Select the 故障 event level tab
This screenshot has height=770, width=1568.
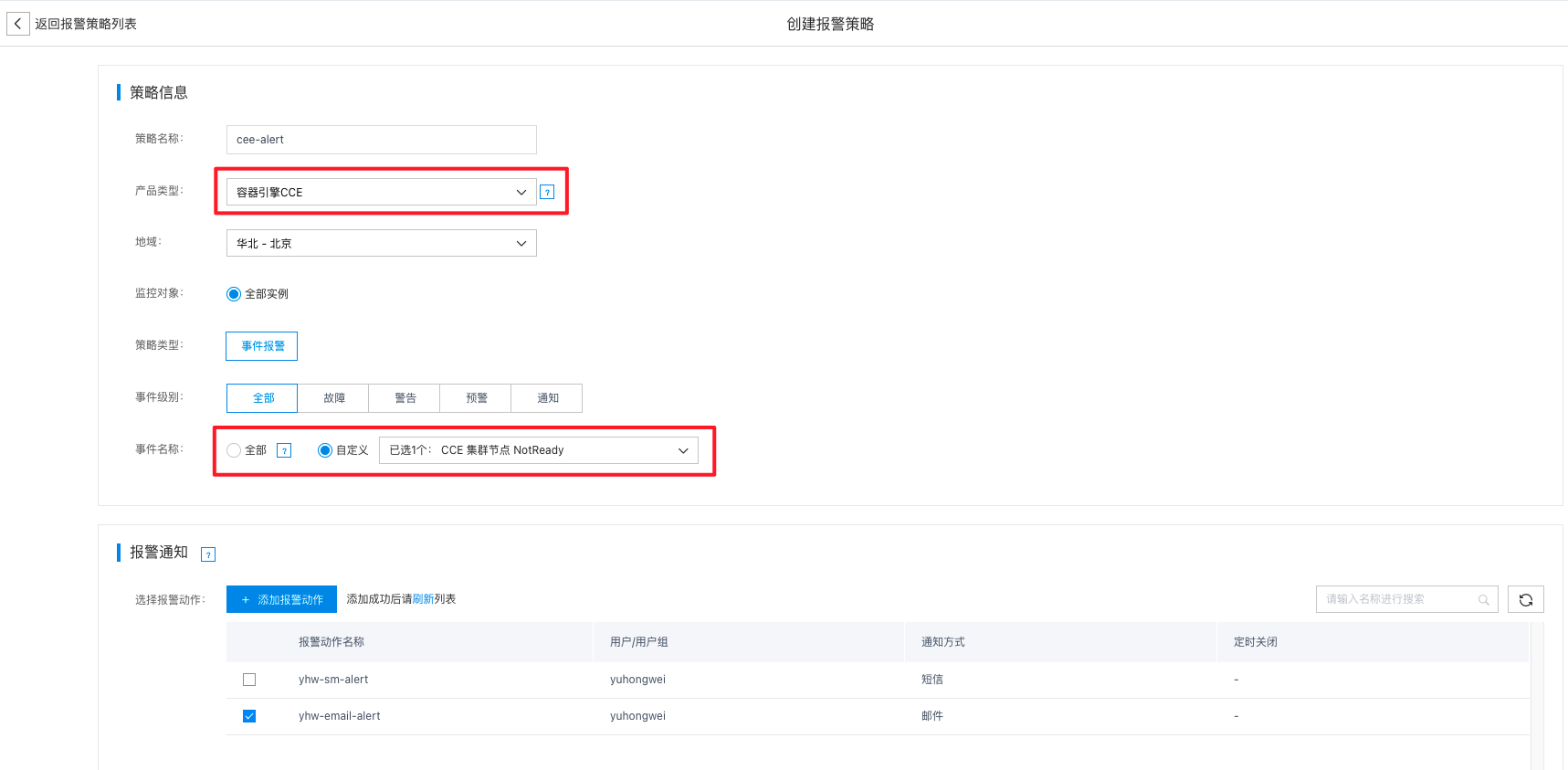(333, 398)
